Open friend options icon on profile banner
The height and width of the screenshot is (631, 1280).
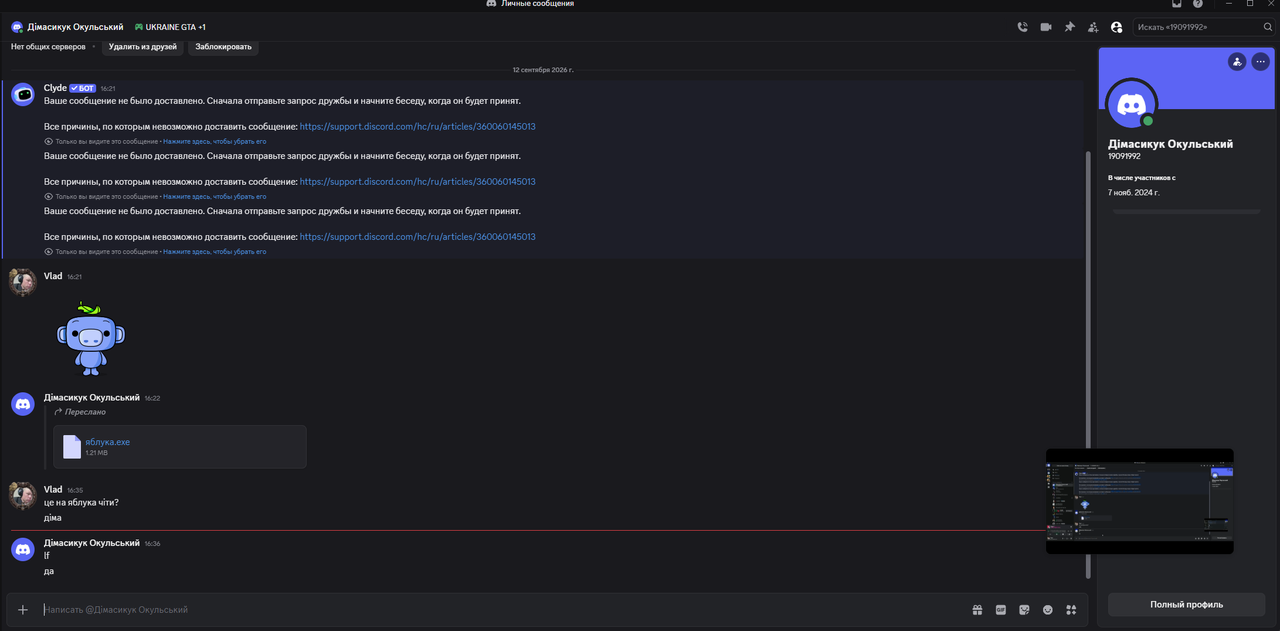1237,61
